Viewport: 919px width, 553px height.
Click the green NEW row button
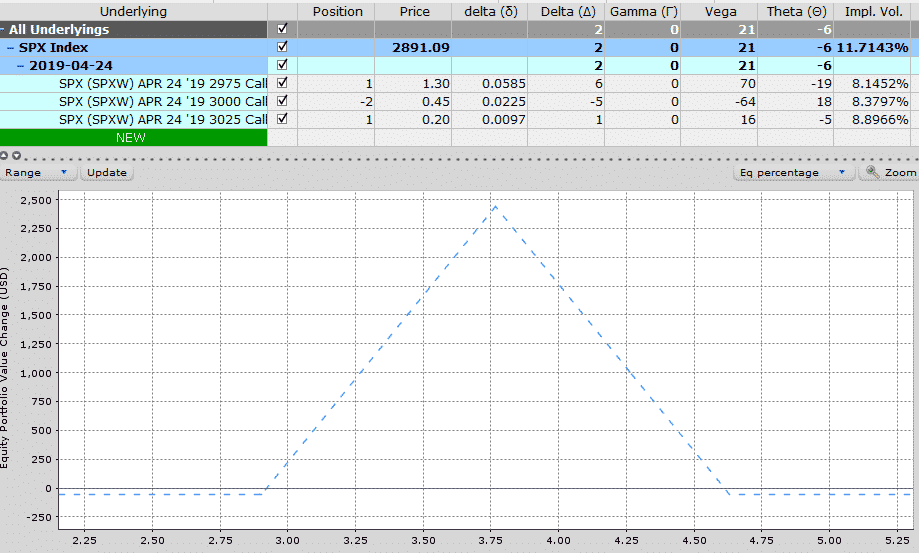click(133, 138)
